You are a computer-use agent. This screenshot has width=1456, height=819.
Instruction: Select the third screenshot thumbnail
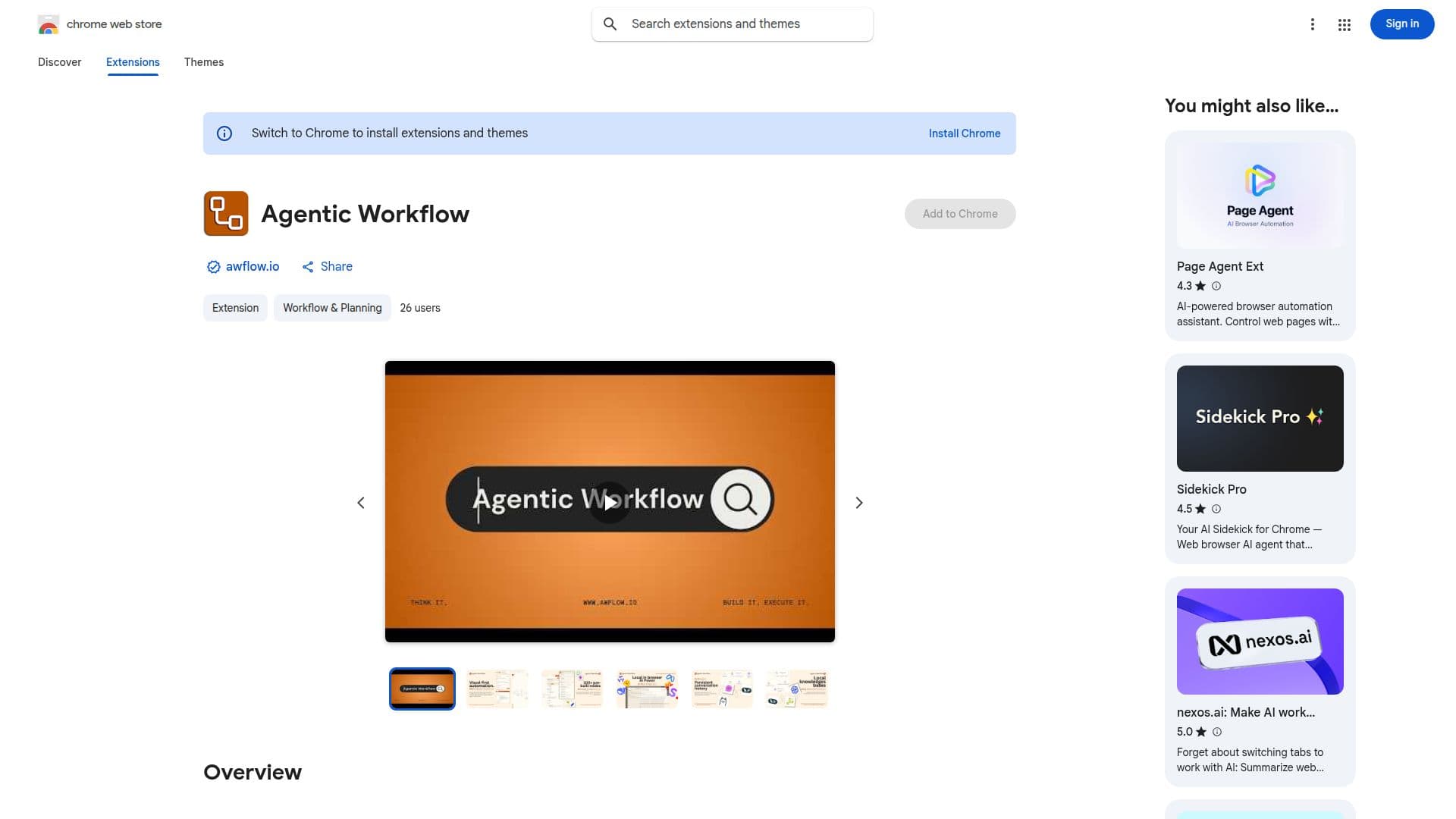(573, 689)
